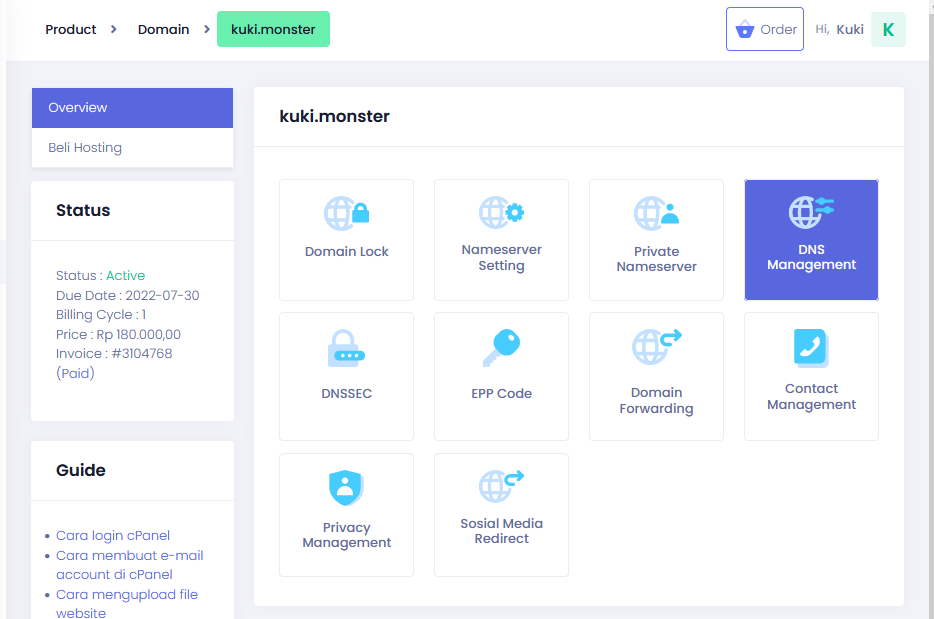Open the EPP Code key icon
Image resolution: width=934 pixels, height=619 pixels.
tap(501, 349)
